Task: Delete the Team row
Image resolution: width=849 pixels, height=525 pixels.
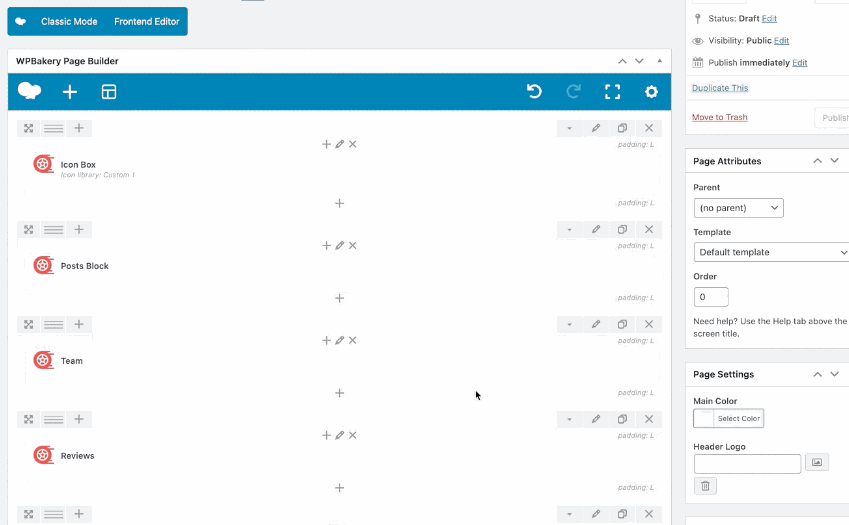Action: click(x=649, y=324)
